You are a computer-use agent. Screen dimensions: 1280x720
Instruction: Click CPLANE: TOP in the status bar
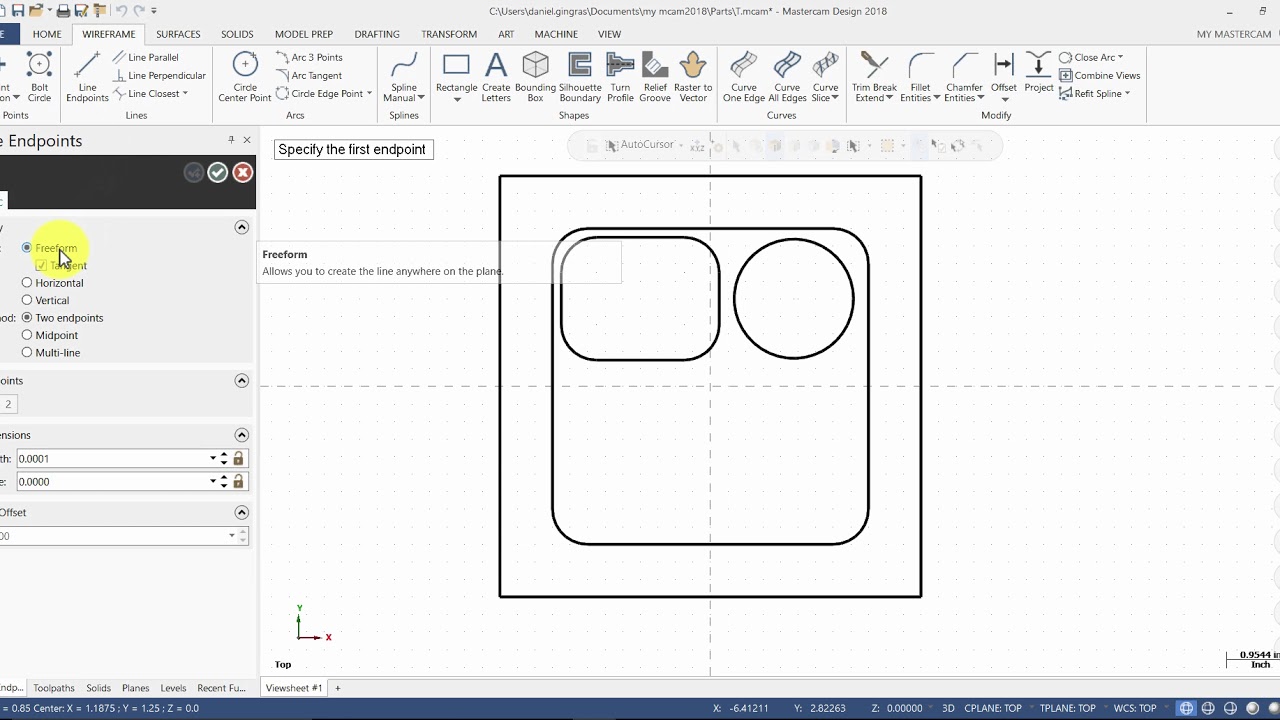pos(993,708)
